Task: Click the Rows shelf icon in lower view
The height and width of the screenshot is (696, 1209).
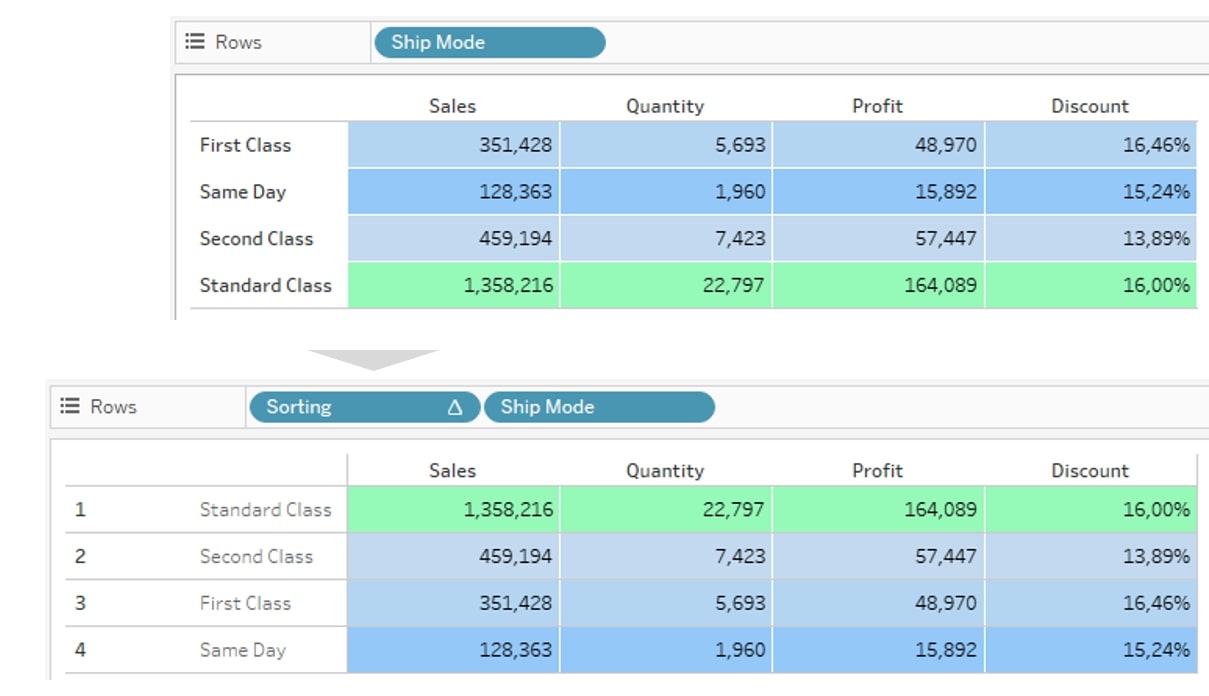Action: [69, 406]
